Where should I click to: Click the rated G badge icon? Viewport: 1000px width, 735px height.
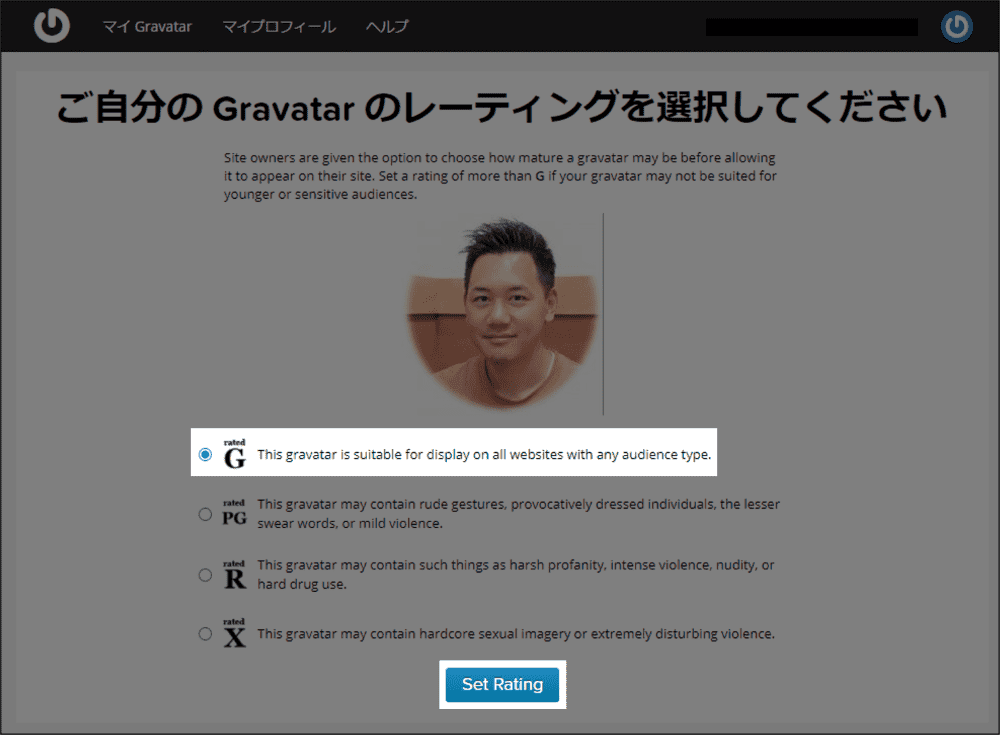(235, 454)
